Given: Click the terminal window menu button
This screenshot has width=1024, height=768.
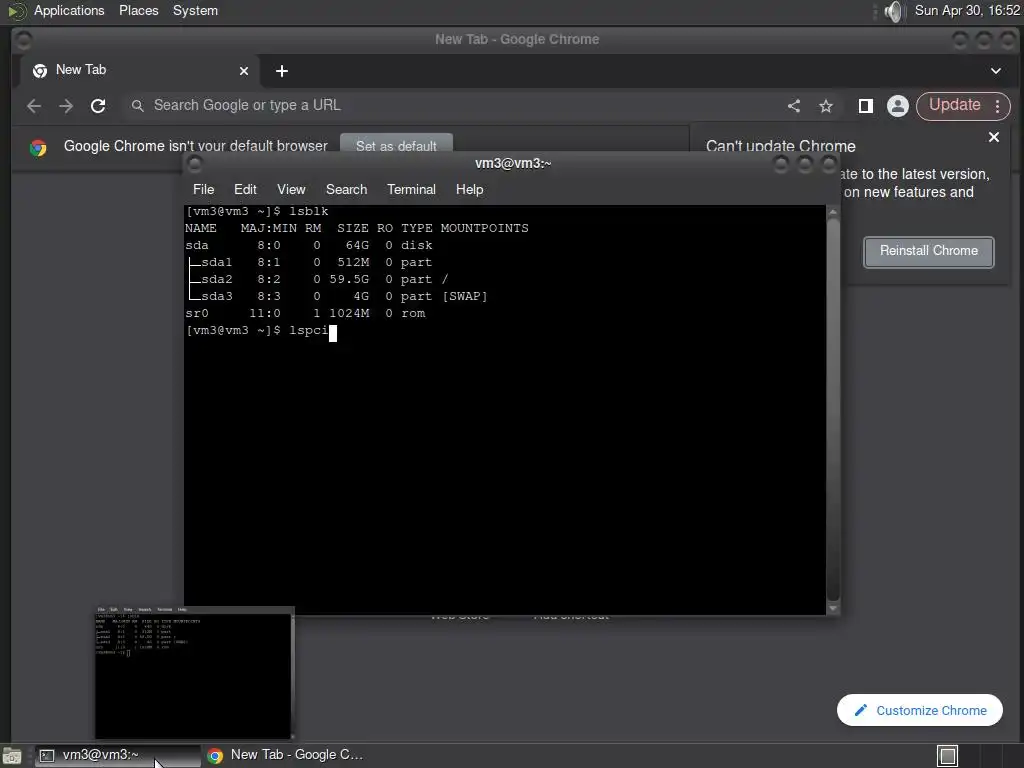Looking at the screenshot, I should pos(194,163).
